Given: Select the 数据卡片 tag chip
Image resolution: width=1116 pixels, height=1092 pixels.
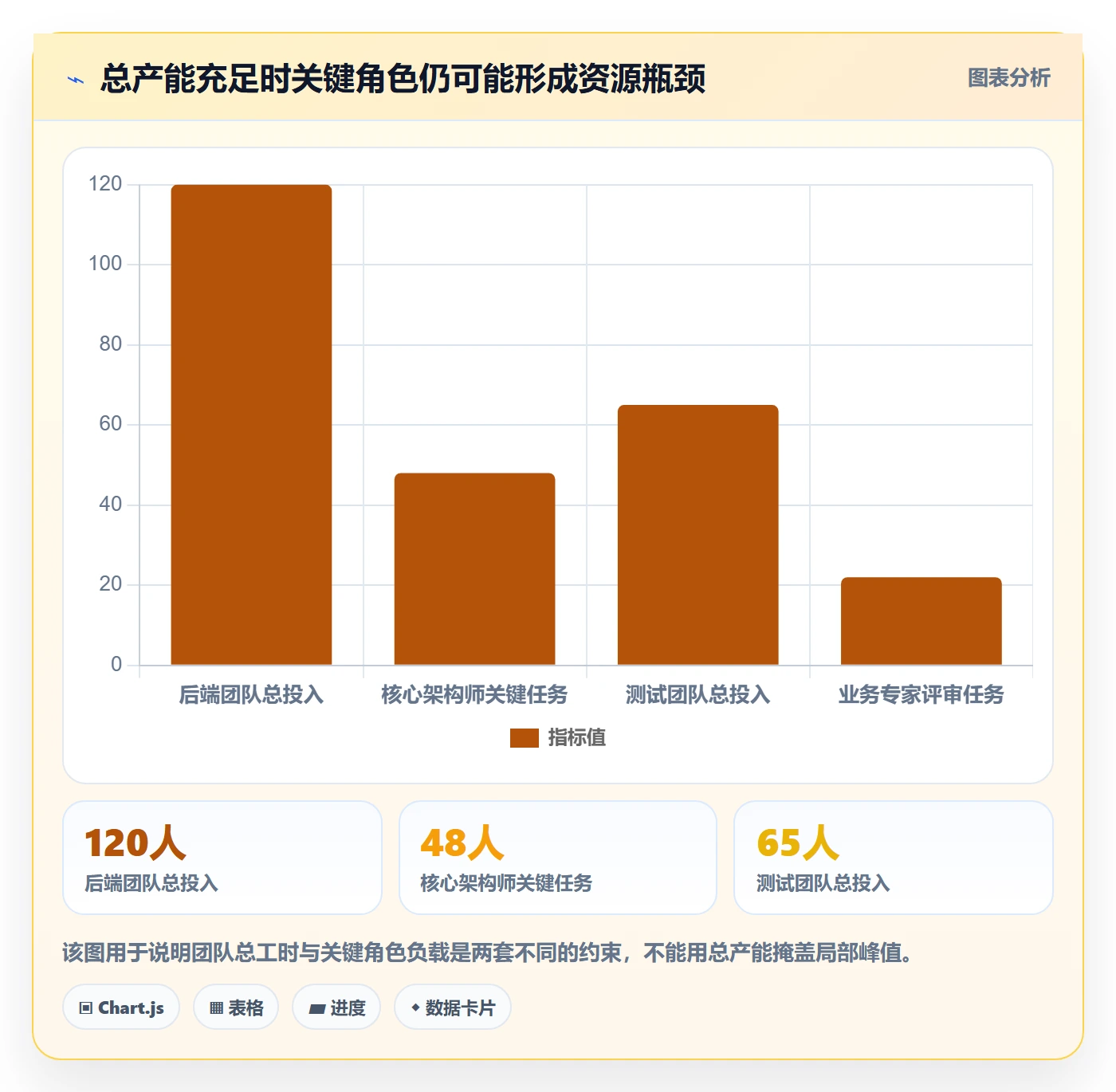Looking at the screenshot, I should click(453, 1008).
